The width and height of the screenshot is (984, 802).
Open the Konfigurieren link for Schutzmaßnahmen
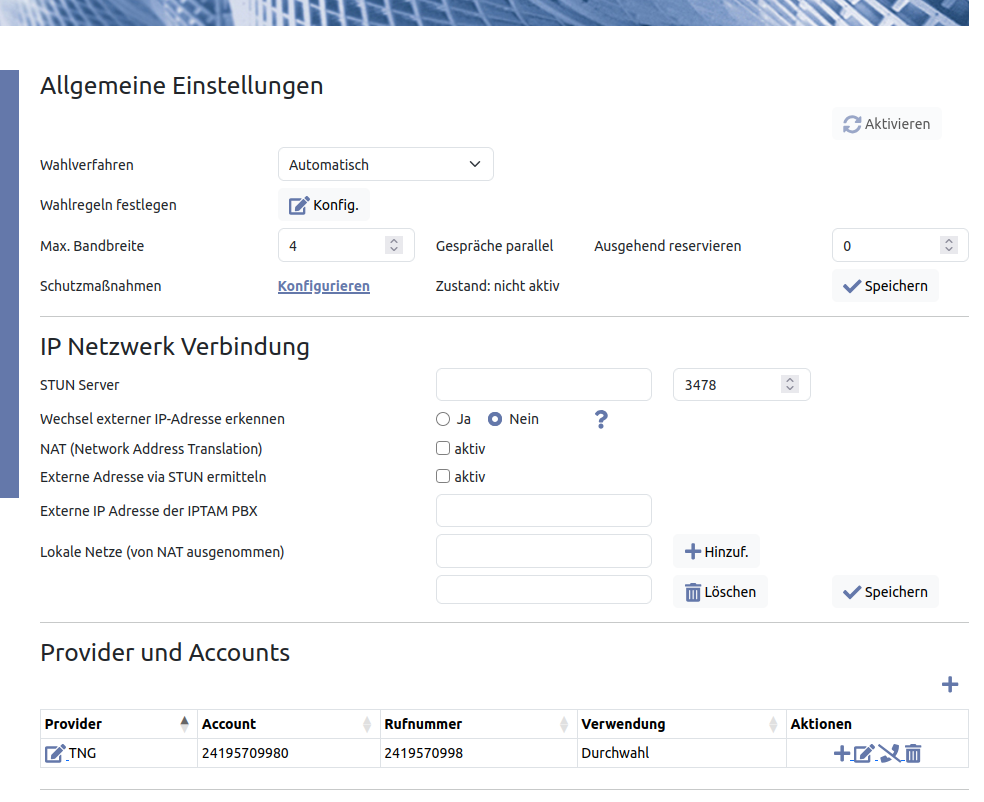tap(323, 286)
